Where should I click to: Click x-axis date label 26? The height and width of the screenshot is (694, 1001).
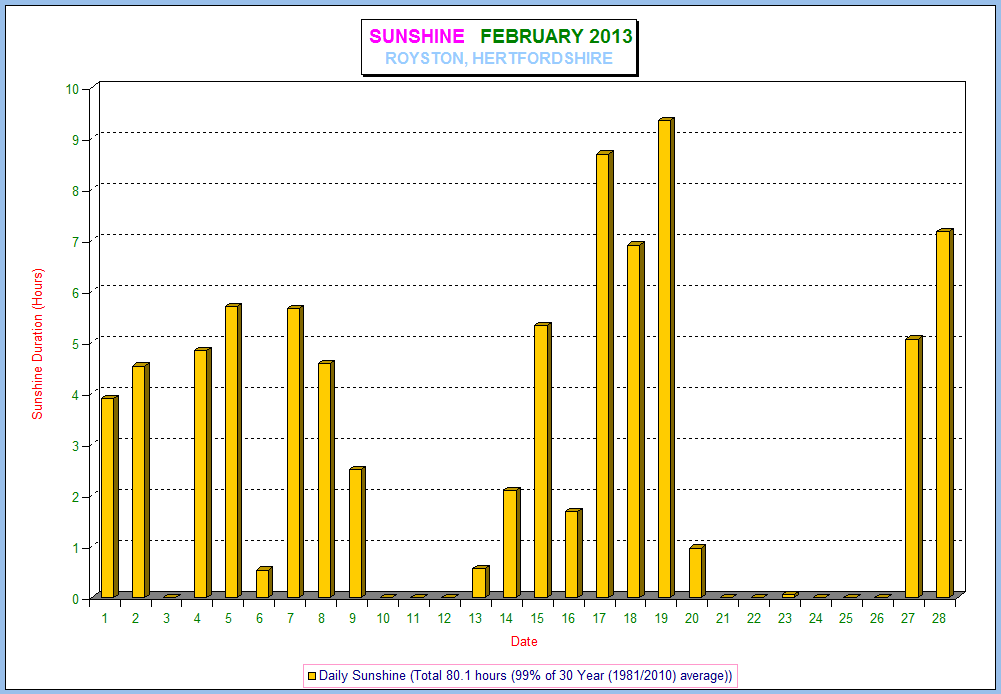coord(878,618)
